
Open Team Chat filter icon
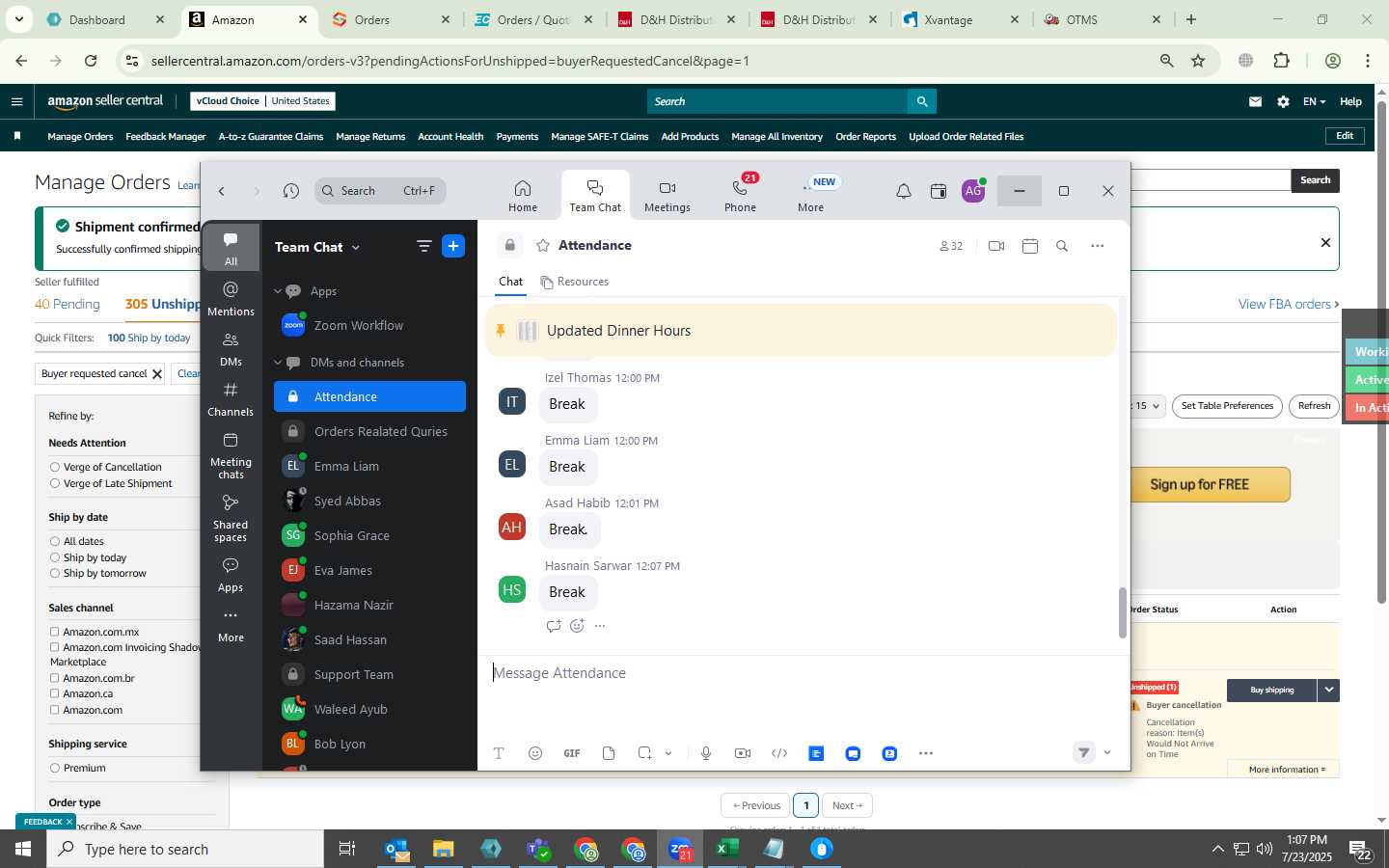(423, 246)
